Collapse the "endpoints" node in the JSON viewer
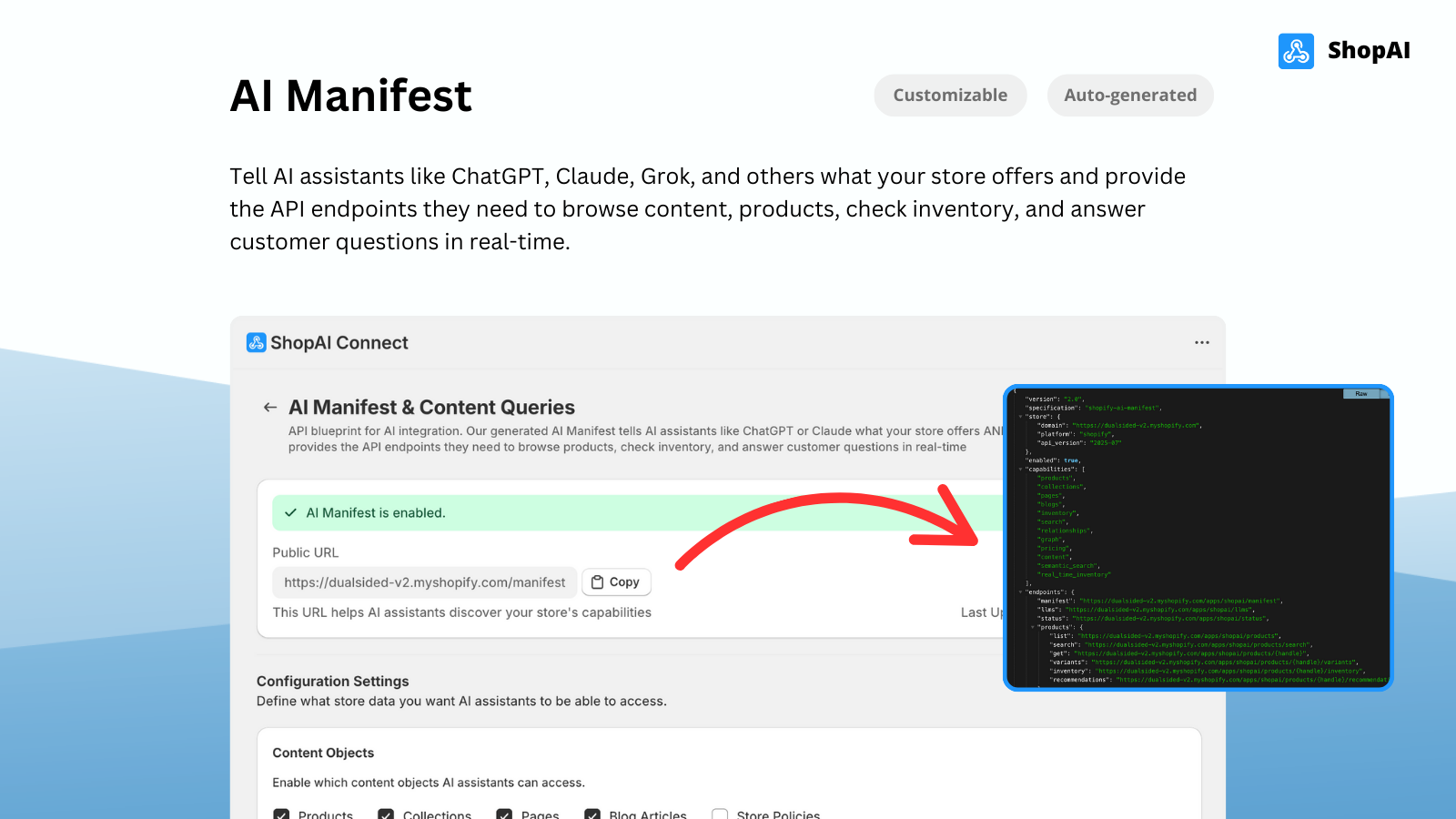This screenshot has height=819, width=1456. 1021,591
